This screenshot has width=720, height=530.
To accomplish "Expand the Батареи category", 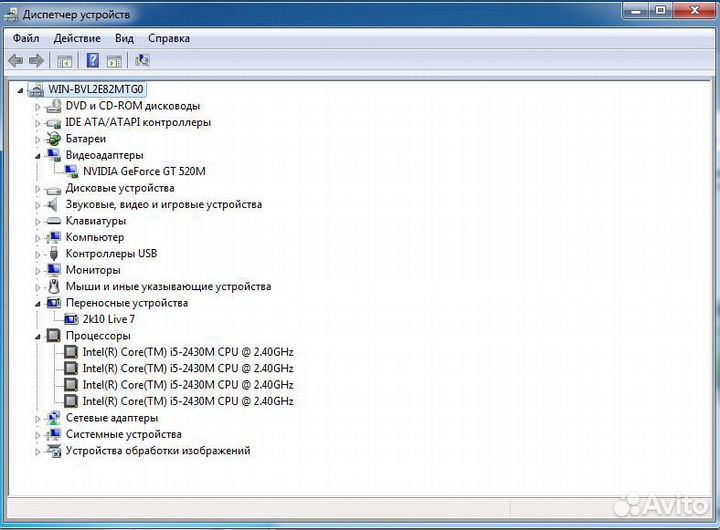I will click(38, 140).
